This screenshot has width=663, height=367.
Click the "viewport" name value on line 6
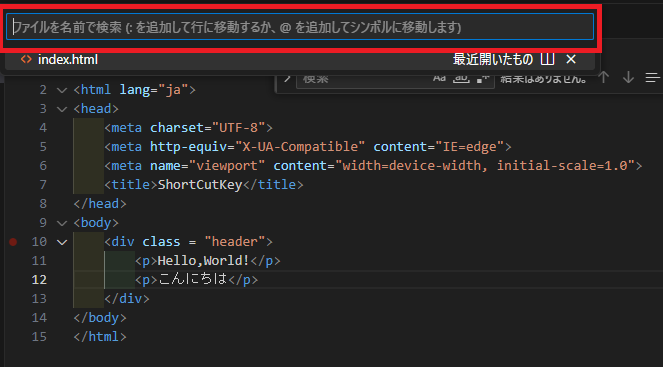click(x=227, y=166)
